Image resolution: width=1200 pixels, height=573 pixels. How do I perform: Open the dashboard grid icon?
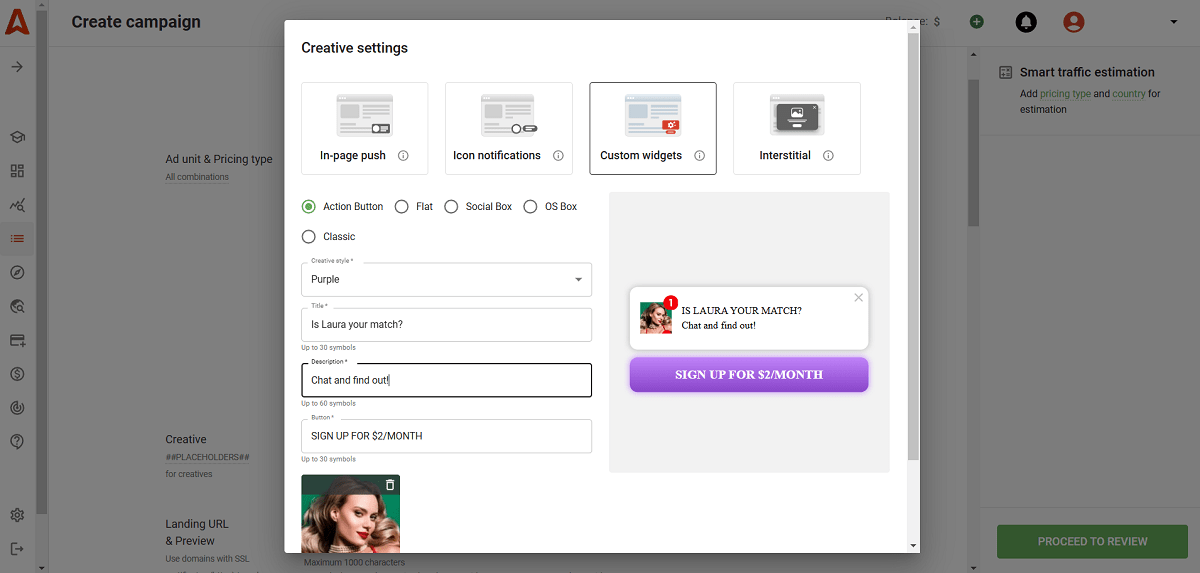pos(17,171)
